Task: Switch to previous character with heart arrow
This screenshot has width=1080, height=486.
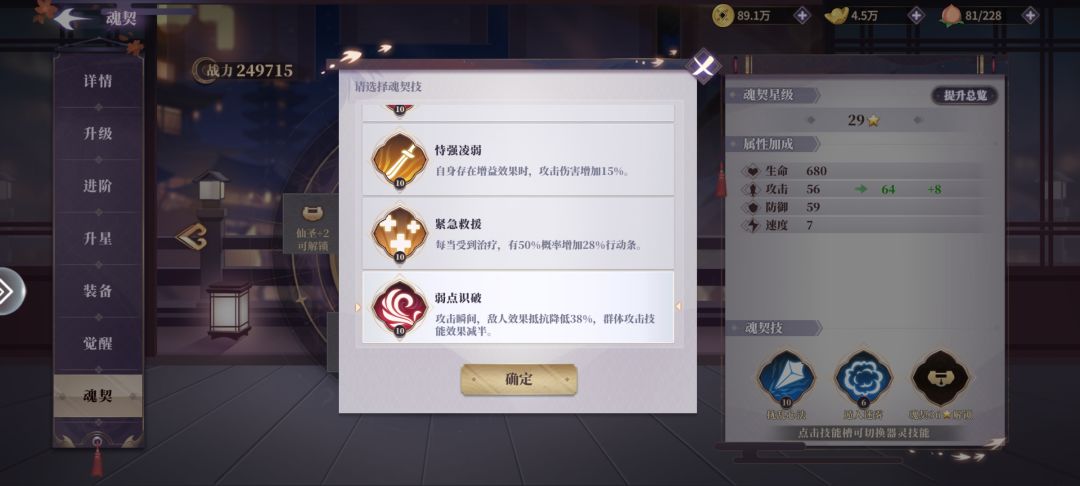Action: click(x=191, y=237)
